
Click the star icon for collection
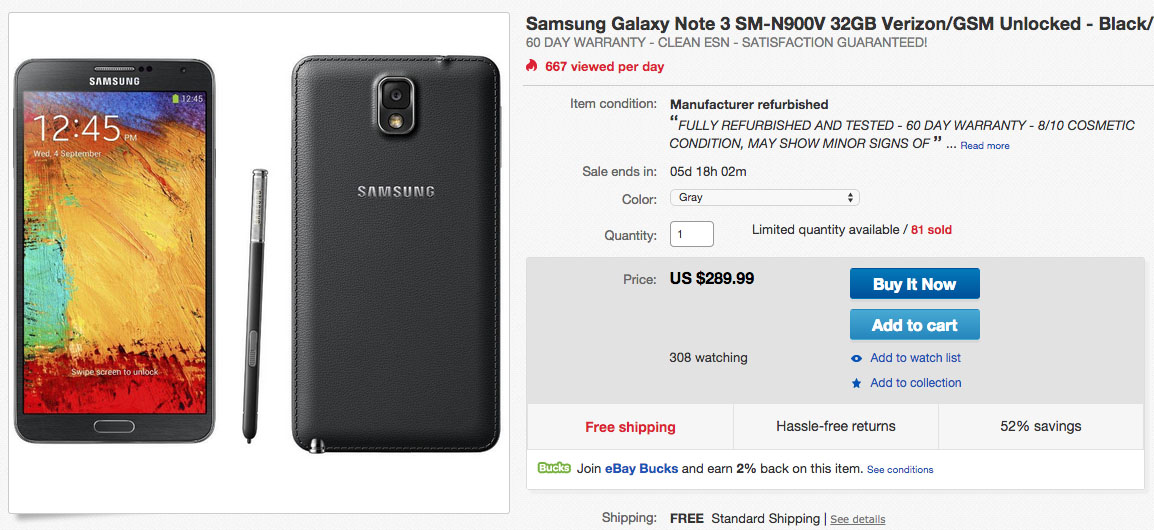point(856,383)
